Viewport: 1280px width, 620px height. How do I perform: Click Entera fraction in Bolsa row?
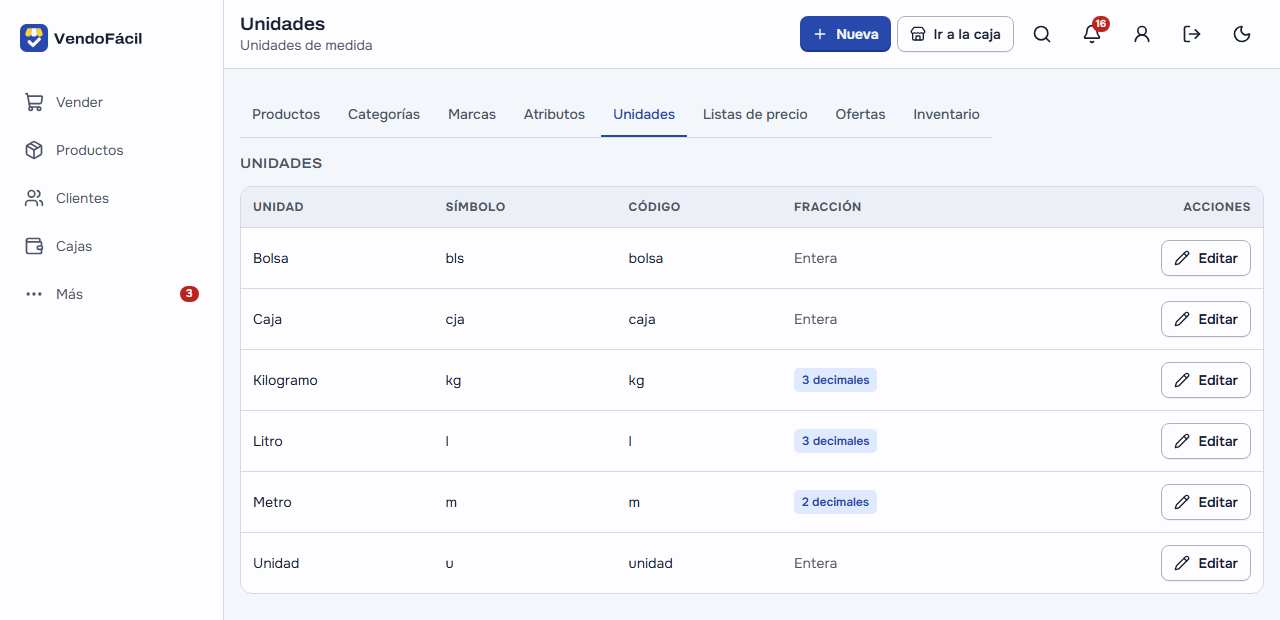pos(815,258)
